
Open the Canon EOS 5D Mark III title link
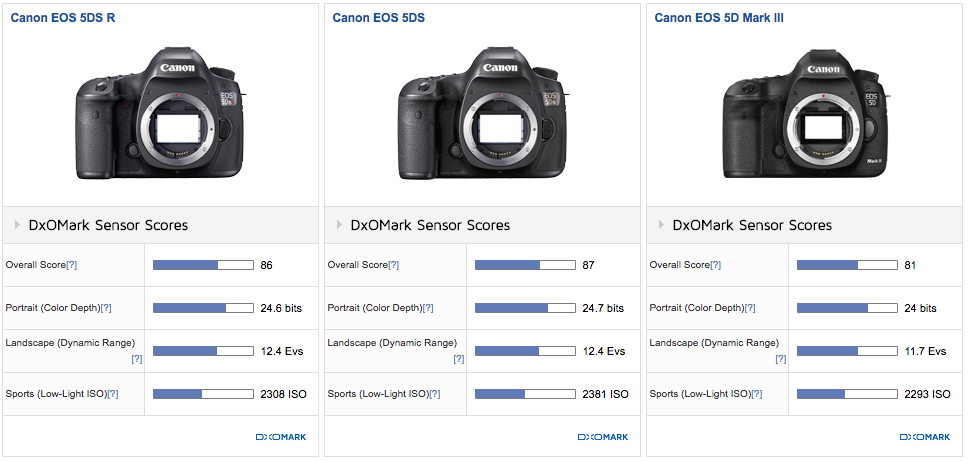[x=719, y=17]
